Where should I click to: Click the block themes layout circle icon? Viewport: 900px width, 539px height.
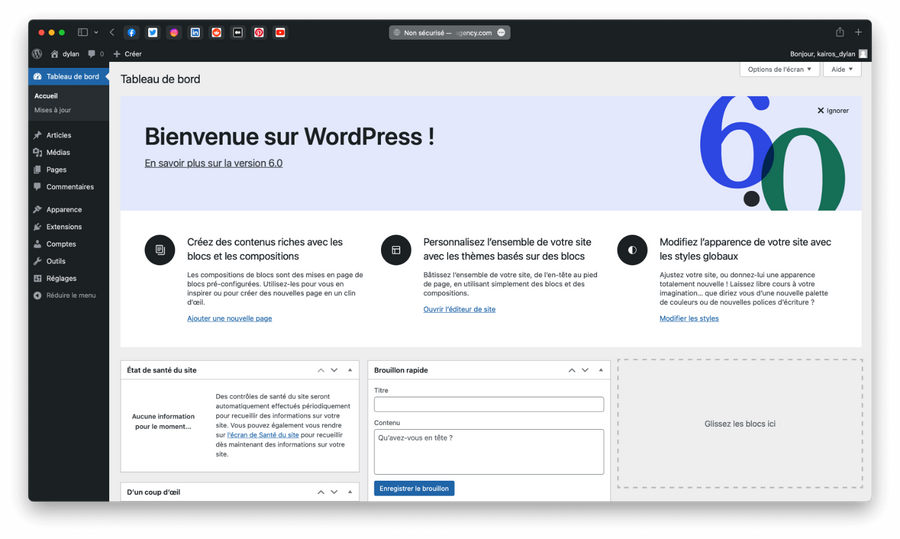click(396, 250)
